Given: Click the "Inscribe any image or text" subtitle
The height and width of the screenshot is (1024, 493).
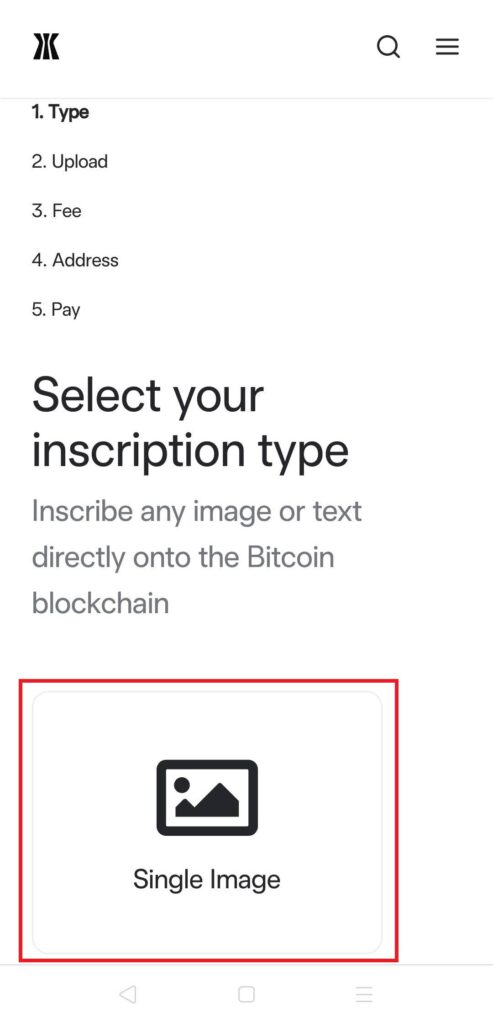Looking at the screenshot, I should click(197, 511).
